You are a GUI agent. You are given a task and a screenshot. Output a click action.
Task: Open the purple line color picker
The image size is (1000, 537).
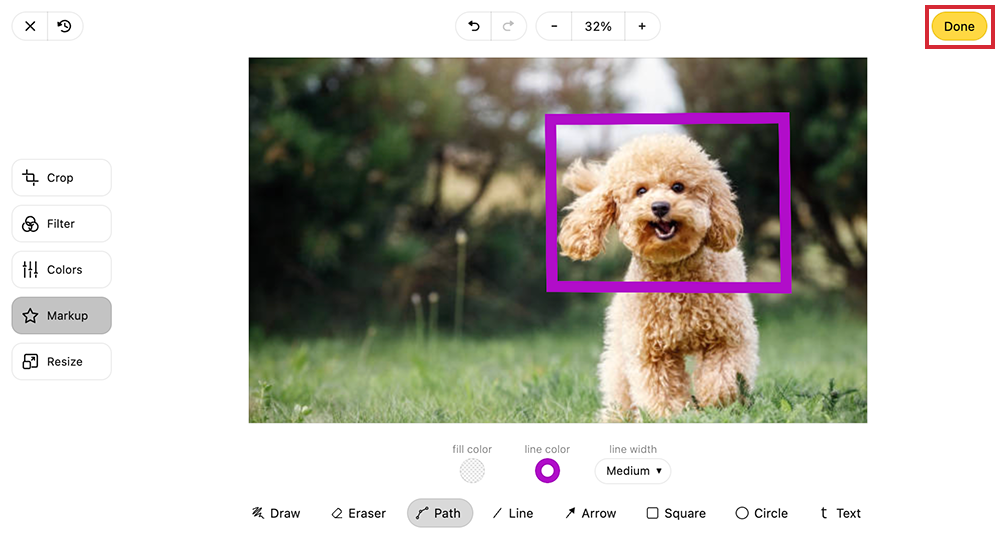547,470
